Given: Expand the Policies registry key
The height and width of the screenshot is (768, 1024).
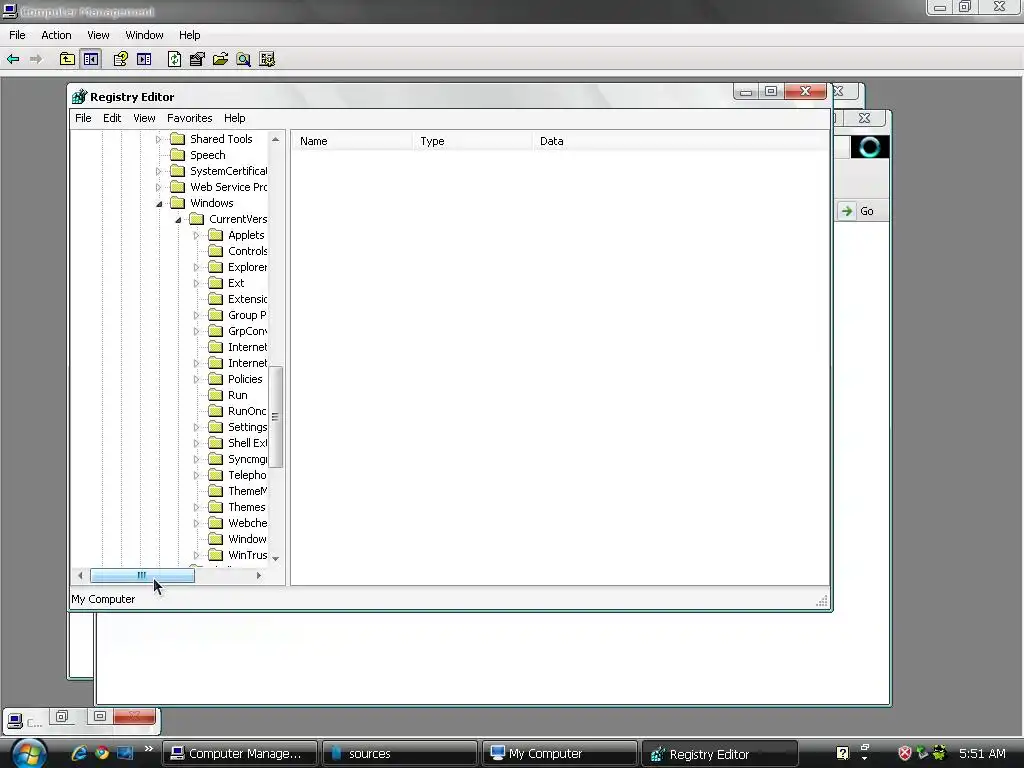Looking at the screenshot, I should (x=197, y=379).
